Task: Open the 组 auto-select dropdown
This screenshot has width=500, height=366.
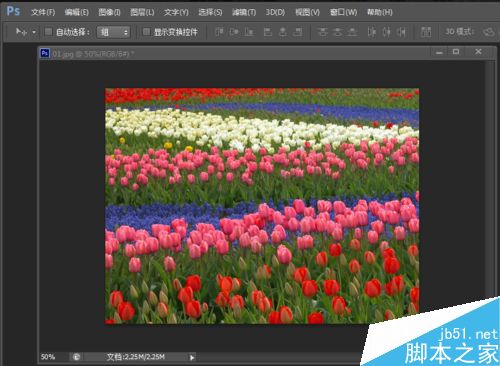Action: coord(113,32)
